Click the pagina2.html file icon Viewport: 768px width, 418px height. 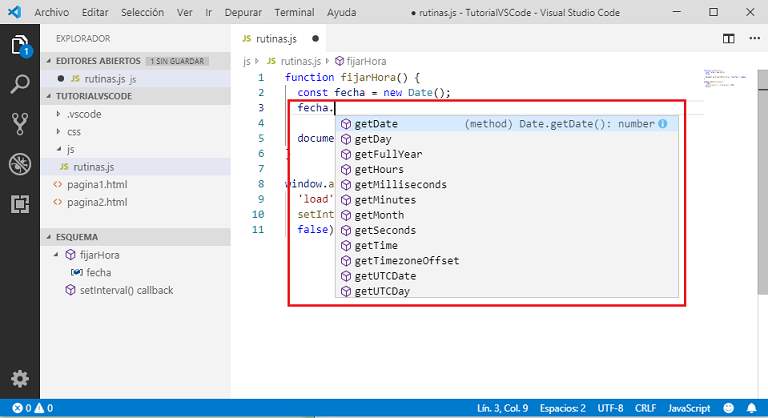pyautogui.click(x=57, y=202)
